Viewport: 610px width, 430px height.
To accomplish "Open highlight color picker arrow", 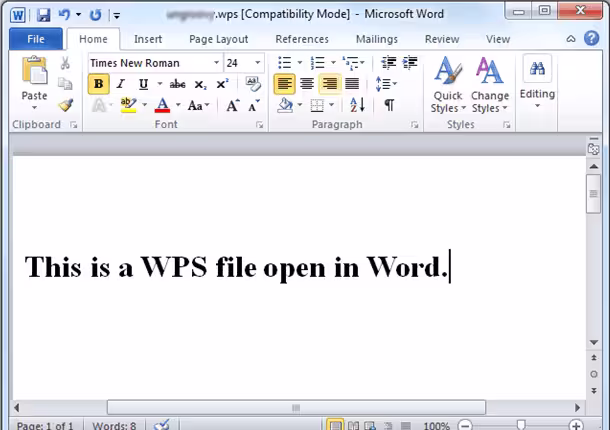I will coord(144,105).
